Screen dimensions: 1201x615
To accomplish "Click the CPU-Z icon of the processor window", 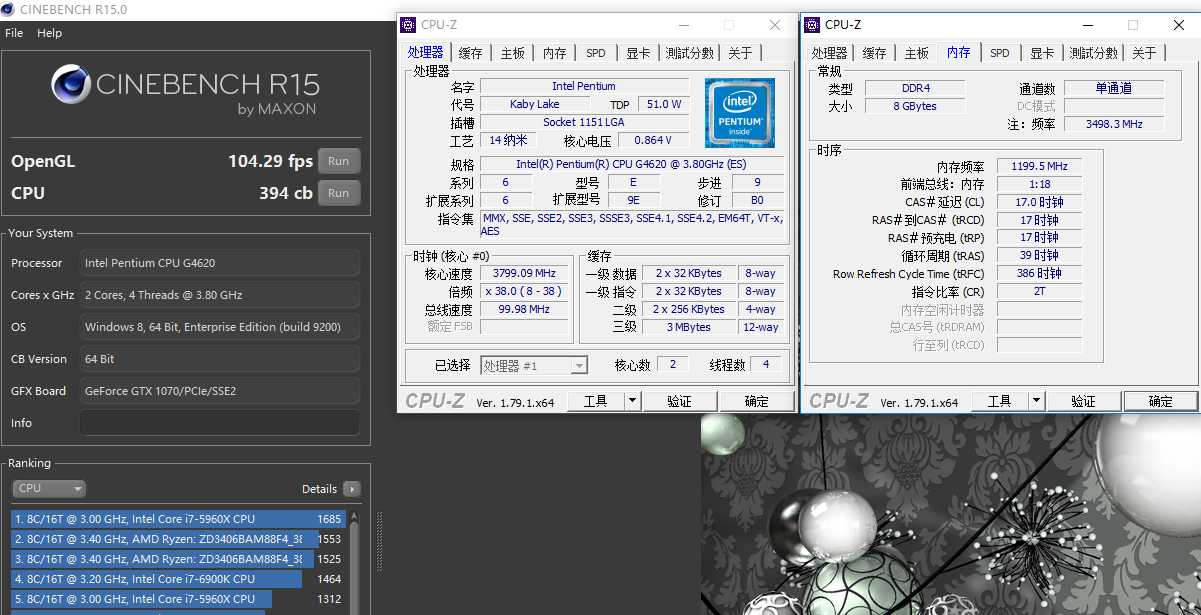I will (x=408, y=25).
